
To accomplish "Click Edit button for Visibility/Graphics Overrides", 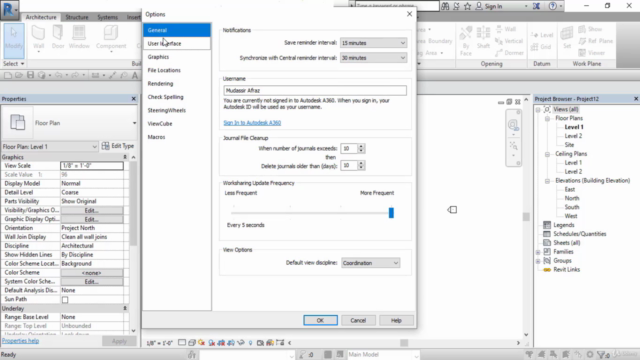I will tap(91, 211).
